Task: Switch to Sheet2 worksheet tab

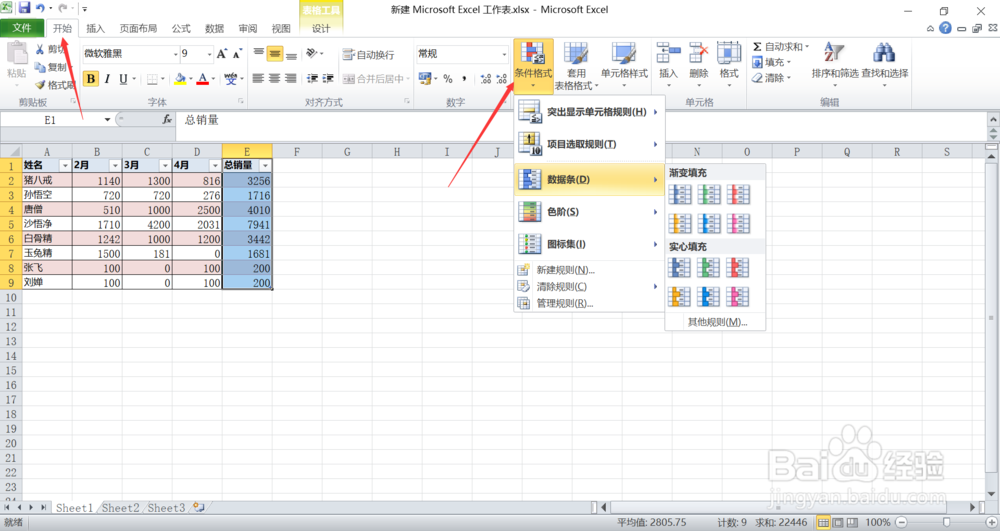Action: 121,507
